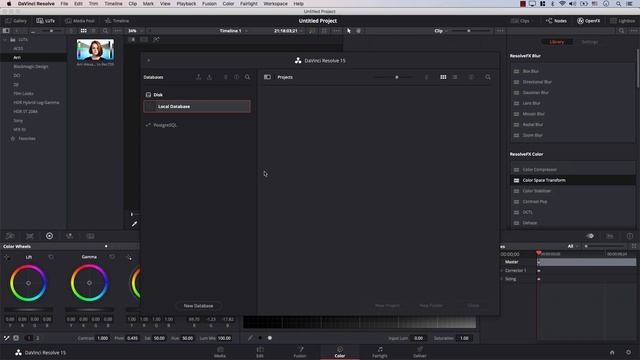This screenshot has width=640, height=360.
Task: Open the Workspace menu
Action: (x=276, y=4)
